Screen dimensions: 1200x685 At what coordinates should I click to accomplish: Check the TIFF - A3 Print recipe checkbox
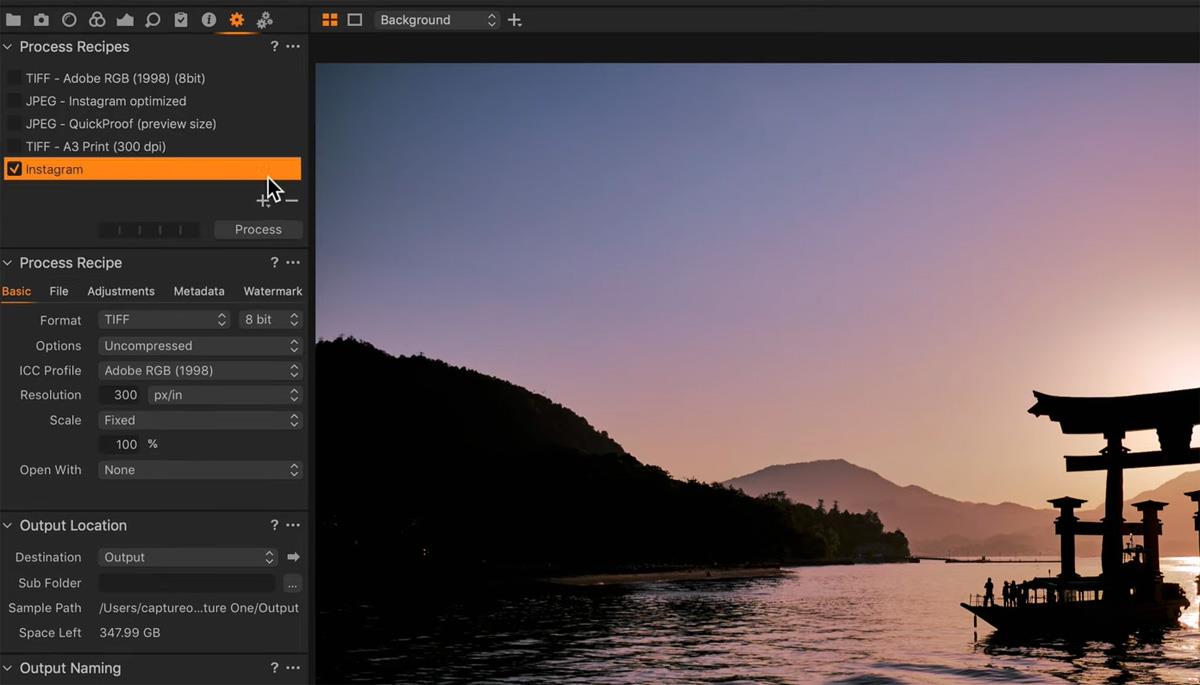click(x=15, y=147)
